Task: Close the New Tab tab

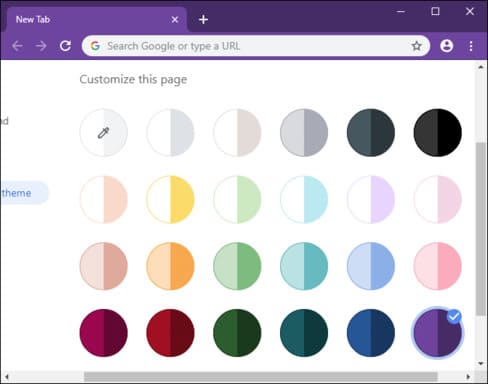Action: (175, 20)
